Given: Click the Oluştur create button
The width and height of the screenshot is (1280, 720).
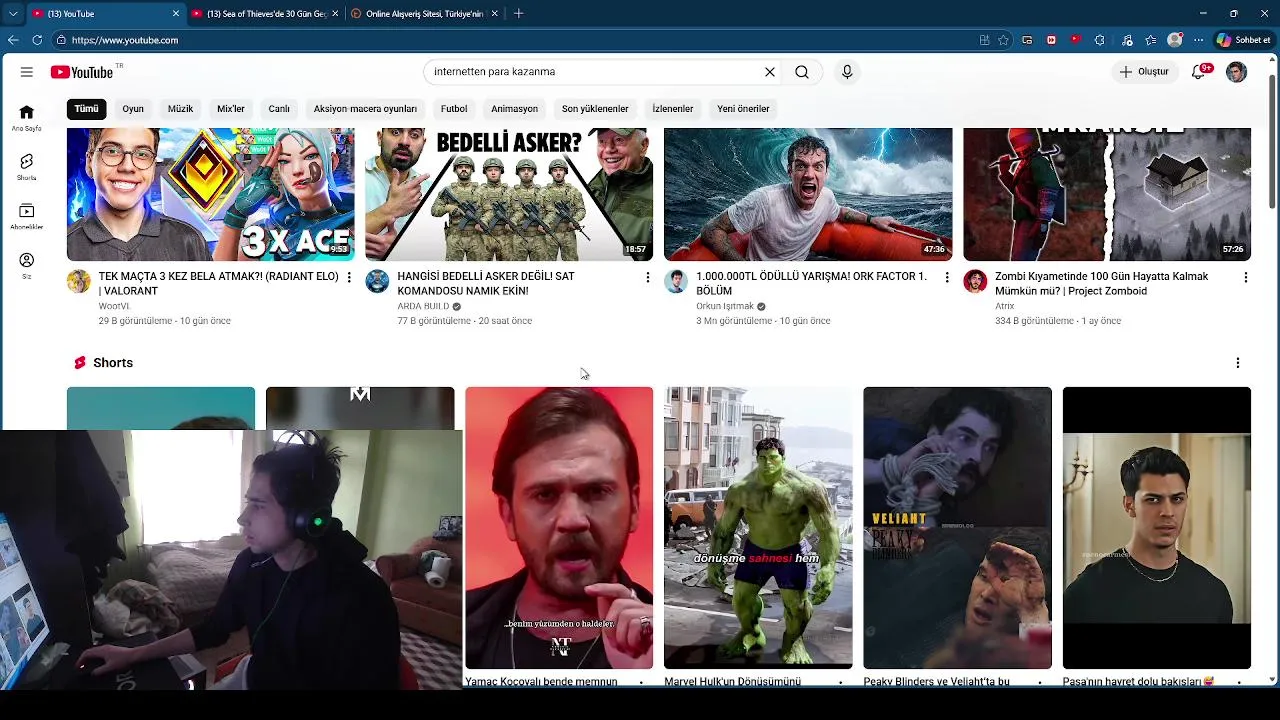Looking at the screenshot, I should point(1144,72).
